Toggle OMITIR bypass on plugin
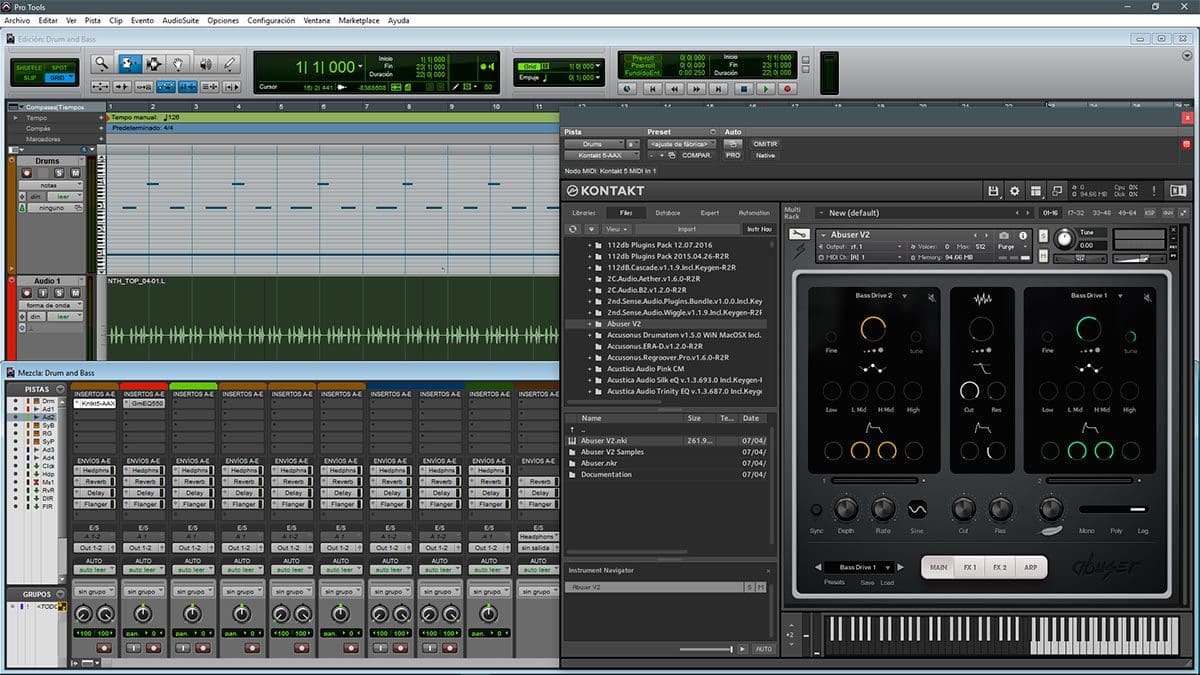Screen dimensions: 1200x675 coord(765,144)
